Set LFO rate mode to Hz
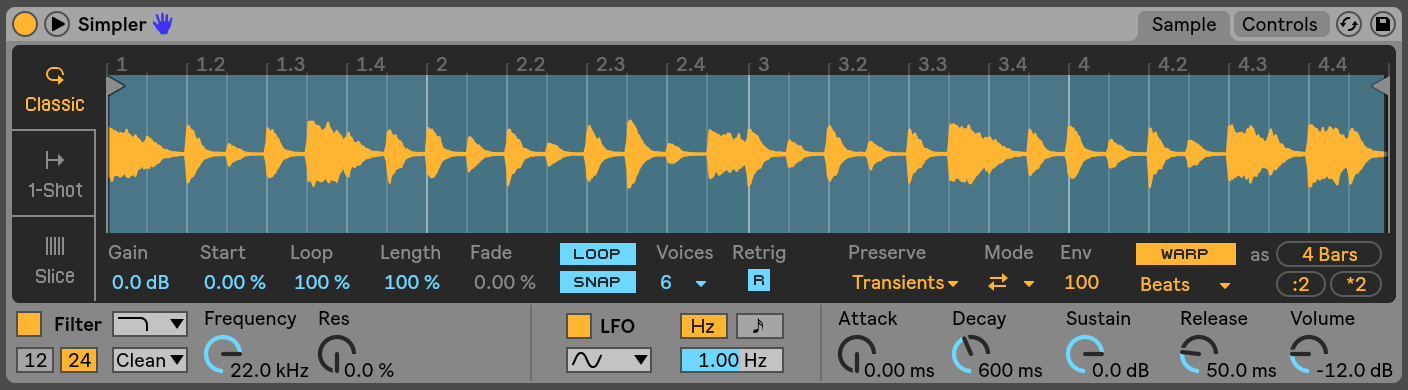The image size is (1408, 390). tap(704, 326)
